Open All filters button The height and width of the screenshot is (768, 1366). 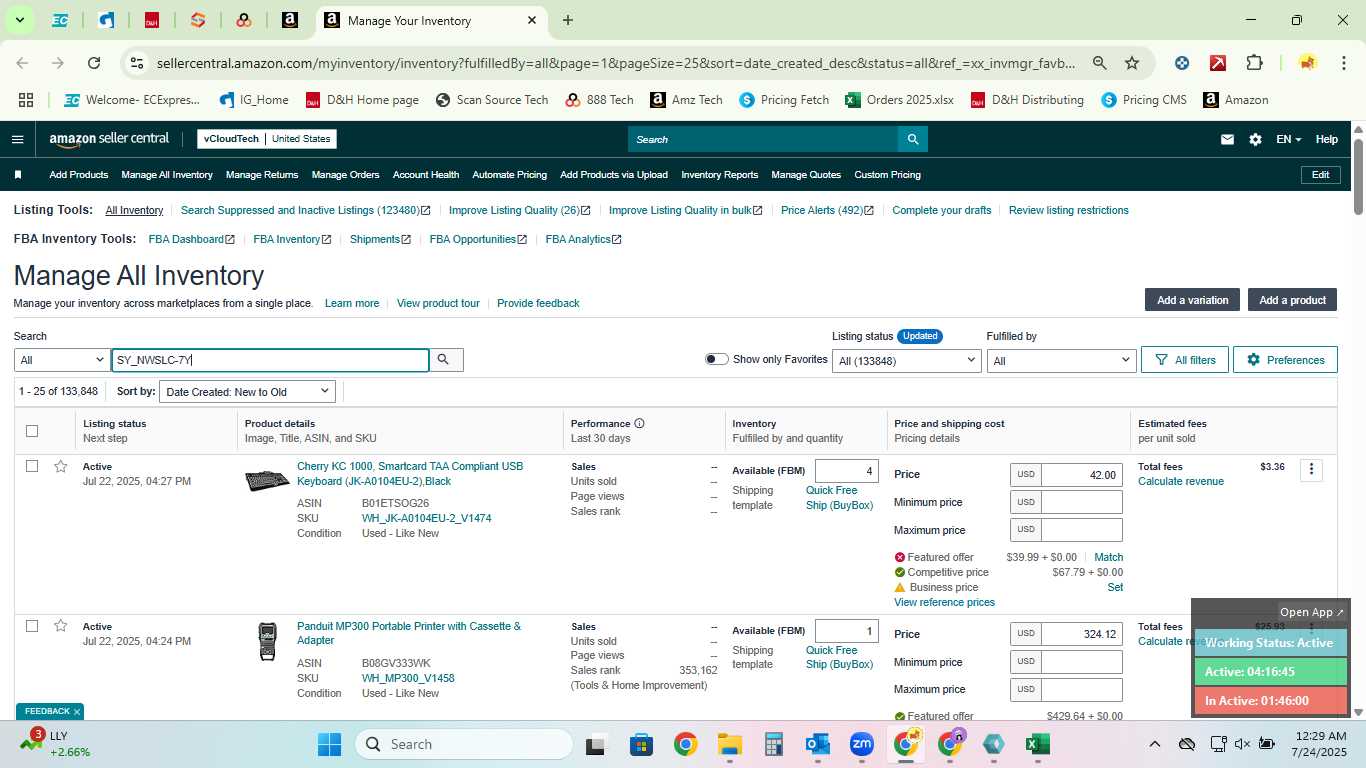pos(1185,360)
